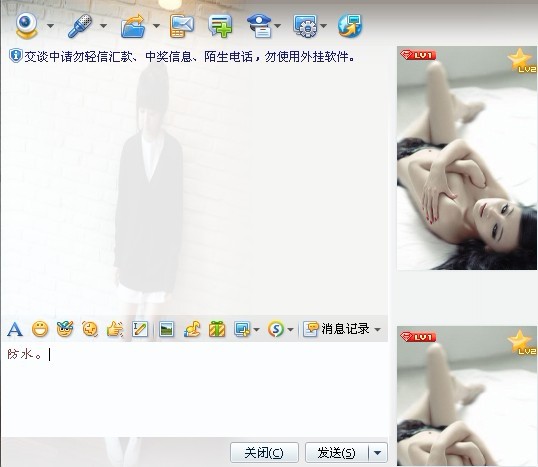Expand the voice chat options arrow
Viewport: 538px width, 467px height.
pyautogui.click(x=103, y=26)
